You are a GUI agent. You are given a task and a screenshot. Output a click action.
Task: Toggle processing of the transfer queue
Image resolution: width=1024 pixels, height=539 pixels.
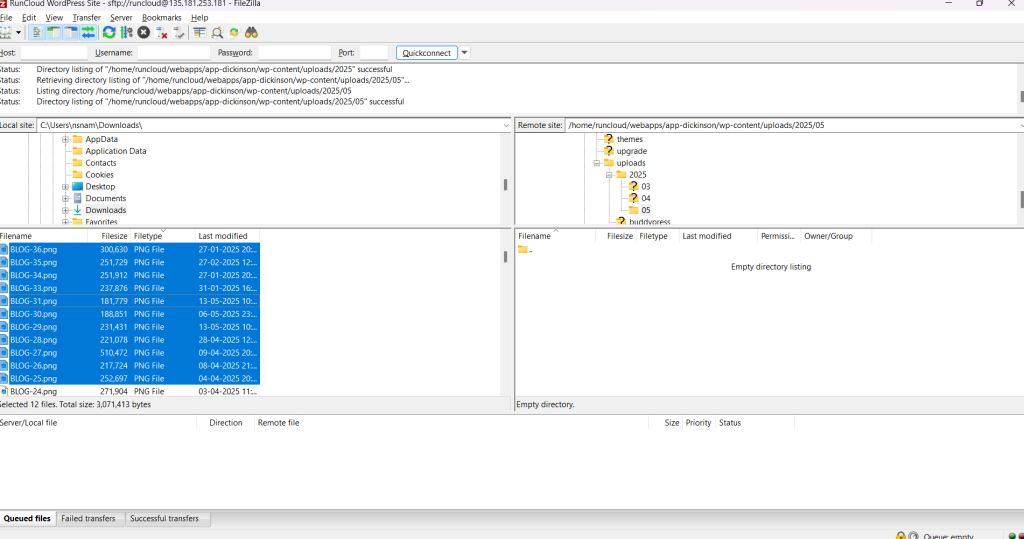pyautogui.click(x=126, y=33)
